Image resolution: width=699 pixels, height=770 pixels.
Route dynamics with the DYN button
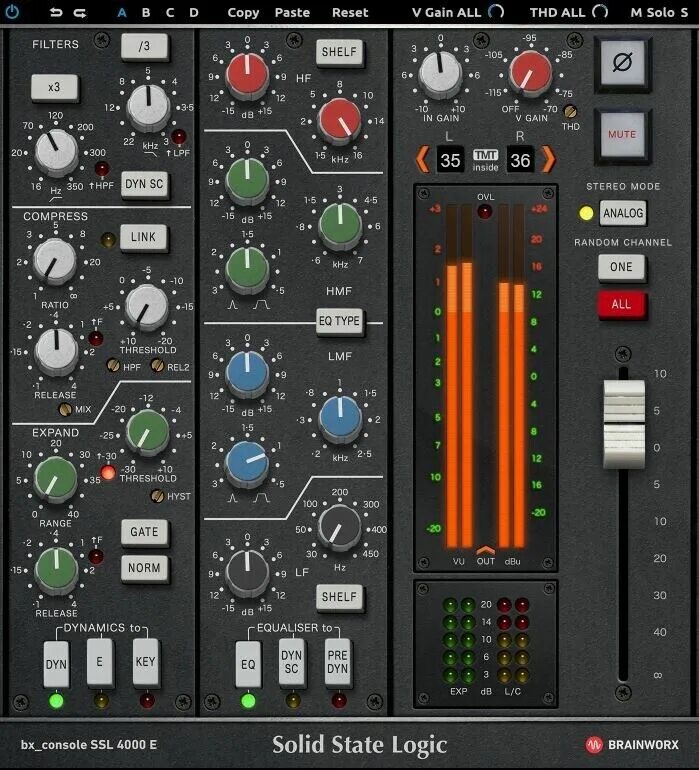(56, 664)
